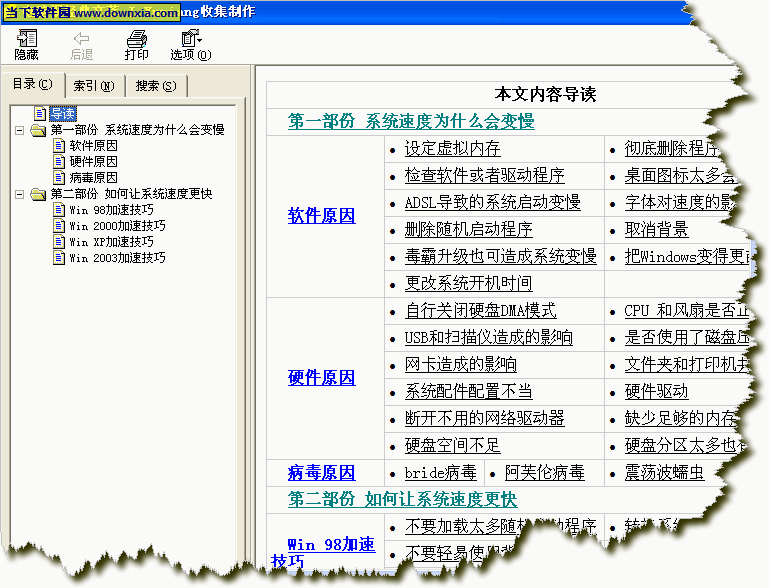Select the 目录 tab
Image resolution: width=769 pixels, height=588 pixels.
32,84
